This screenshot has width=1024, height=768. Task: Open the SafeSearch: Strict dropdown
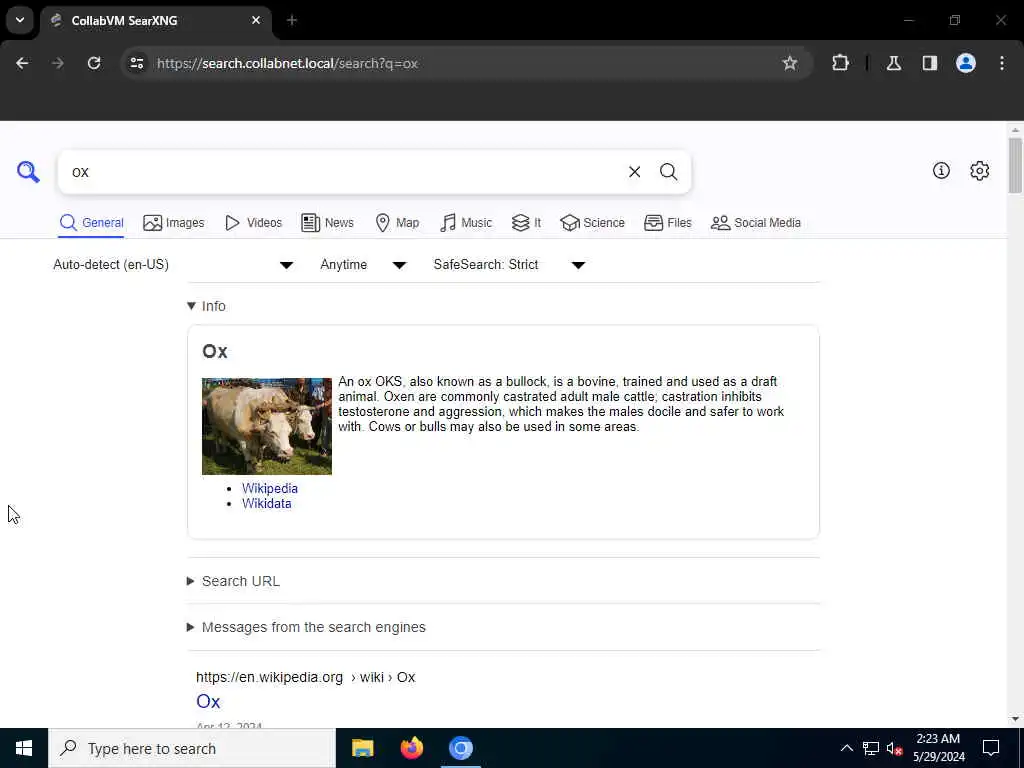tap(509, 264)
